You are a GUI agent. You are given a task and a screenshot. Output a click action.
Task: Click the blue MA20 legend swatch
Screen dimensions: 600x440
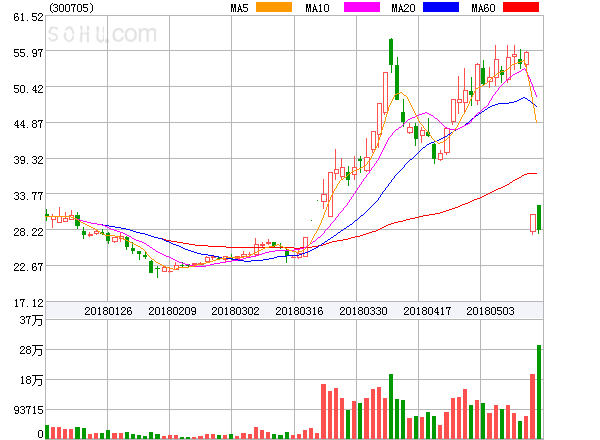tap(441, 7)
